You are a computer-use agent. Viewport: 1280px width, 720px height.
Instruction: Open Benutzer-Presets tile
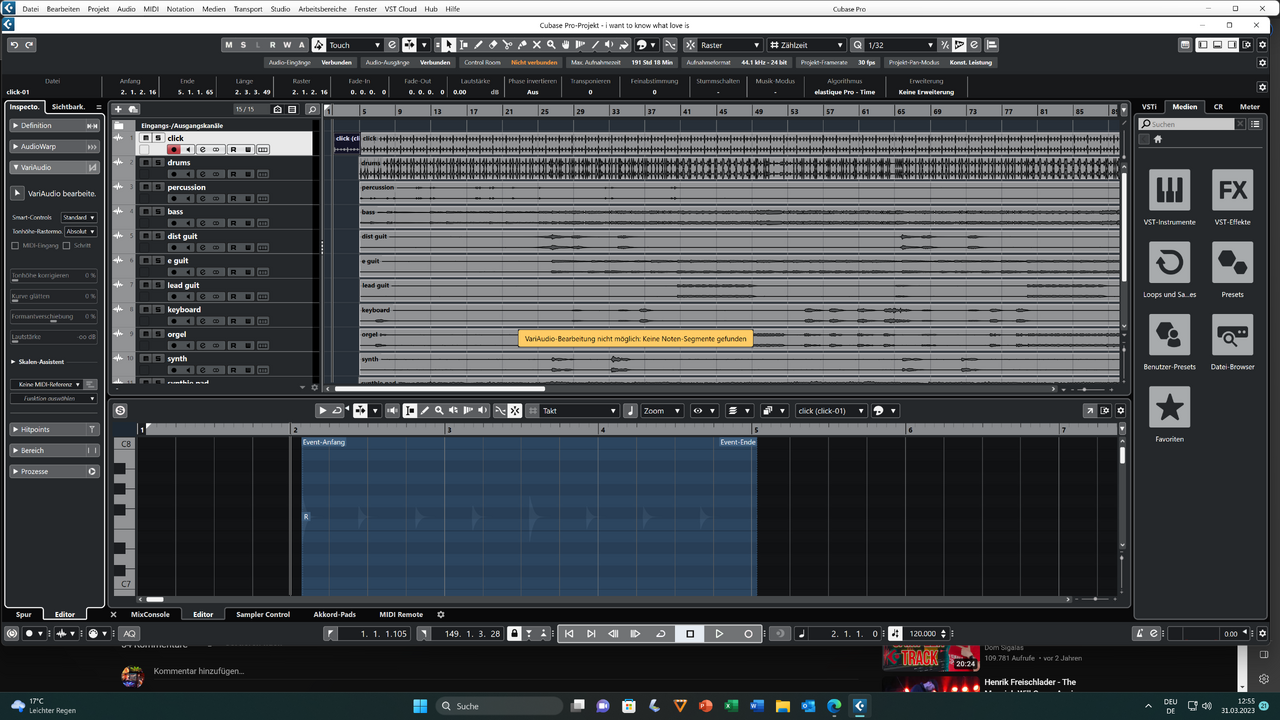tap(1169, 335)
